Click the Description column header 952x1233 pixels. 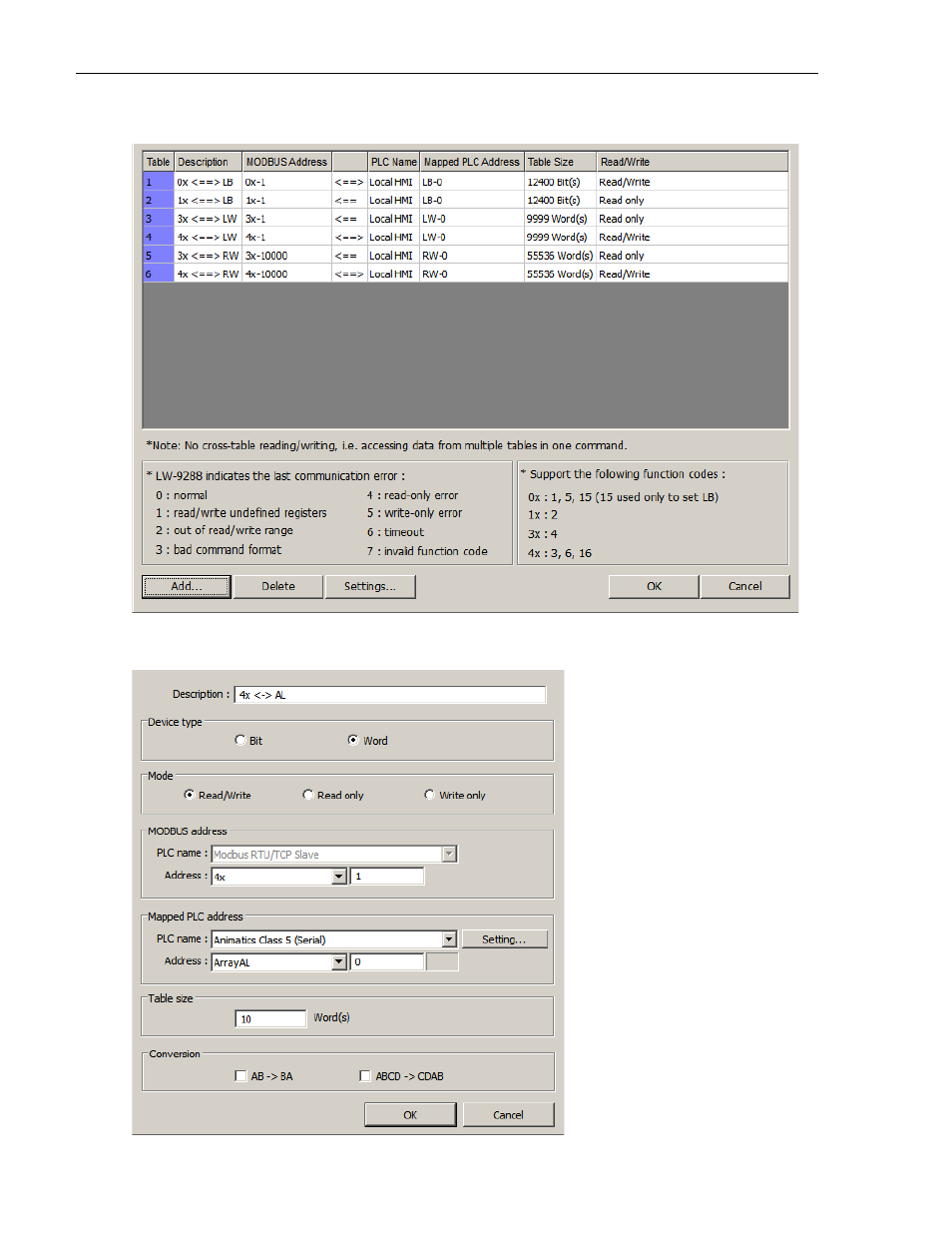pos(209,162)
